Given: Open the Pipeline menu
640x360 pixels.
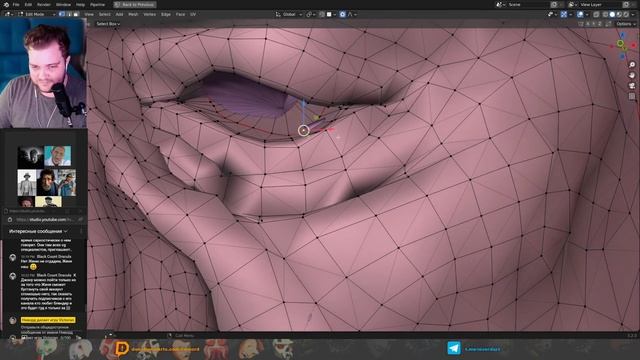Looking at the screenshot, I should click(98, 4).
